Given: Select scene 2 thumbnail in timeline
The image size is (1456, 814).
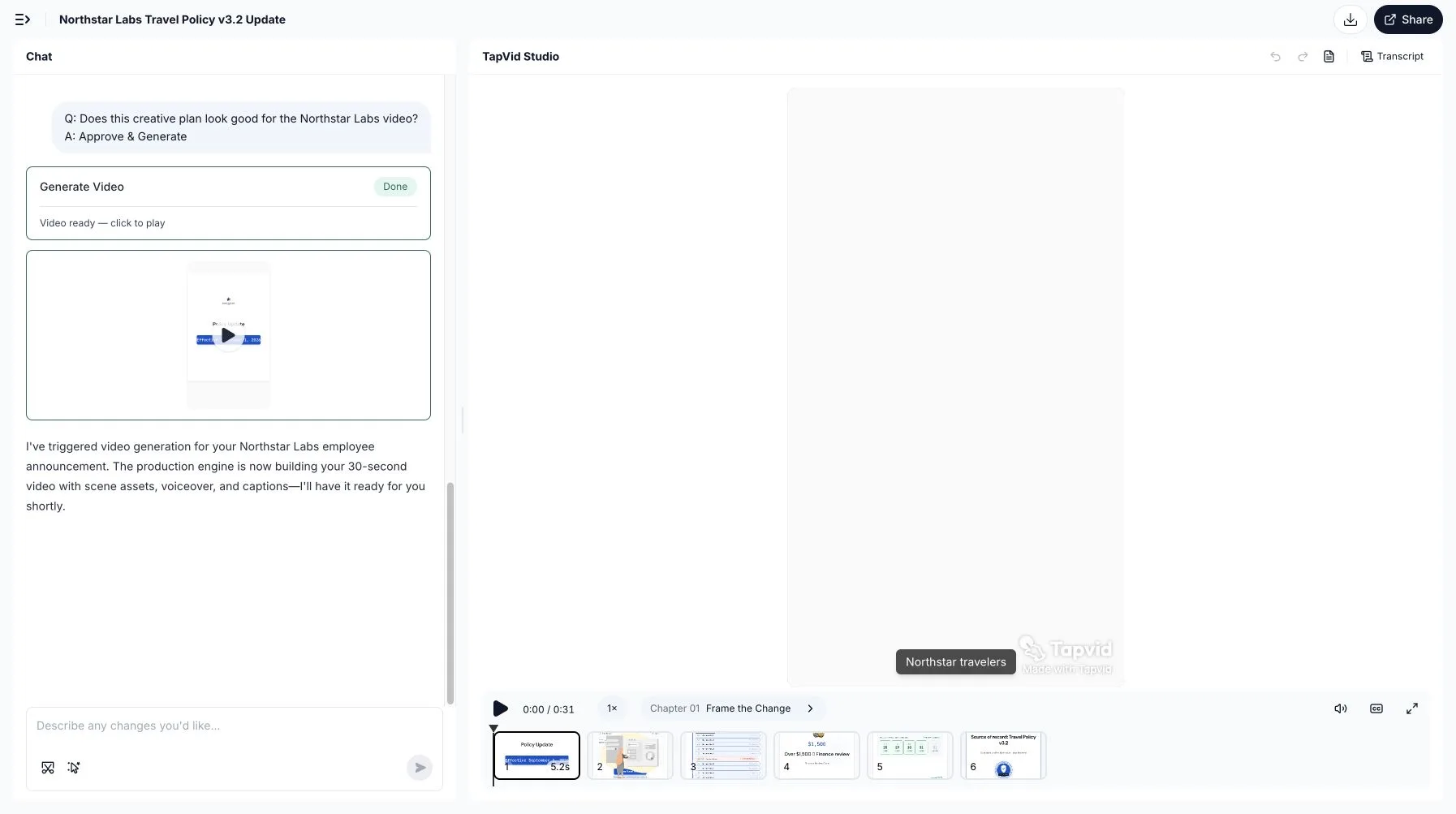Looking at the screenshot, I should tap(630, 756).
